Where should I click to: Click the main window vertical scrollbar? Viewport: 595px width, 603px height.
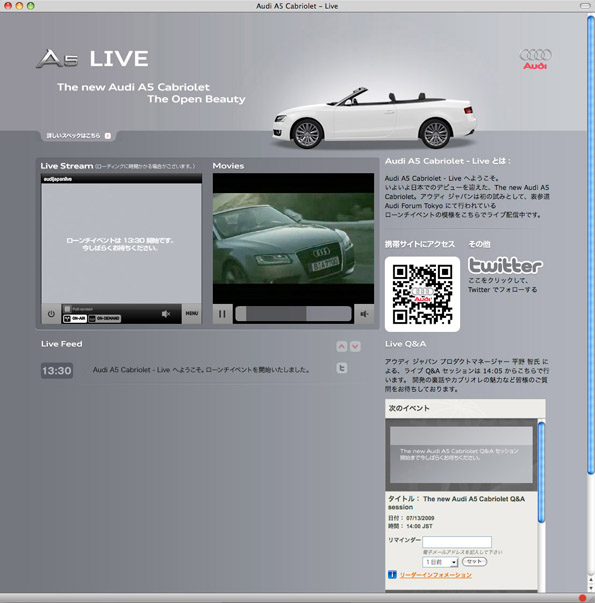coord(591,245)
